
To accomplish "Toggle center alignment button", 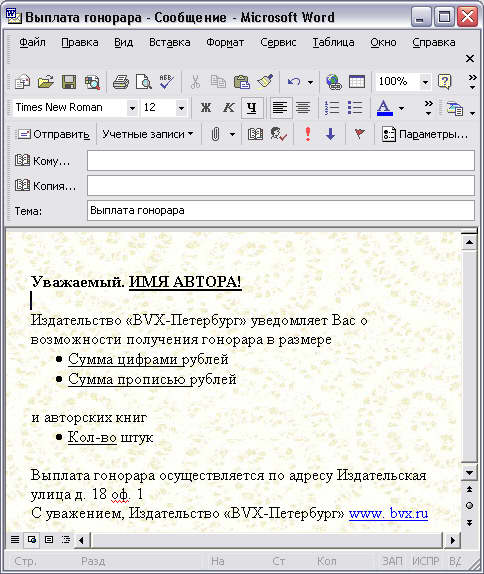I will 303,108.
